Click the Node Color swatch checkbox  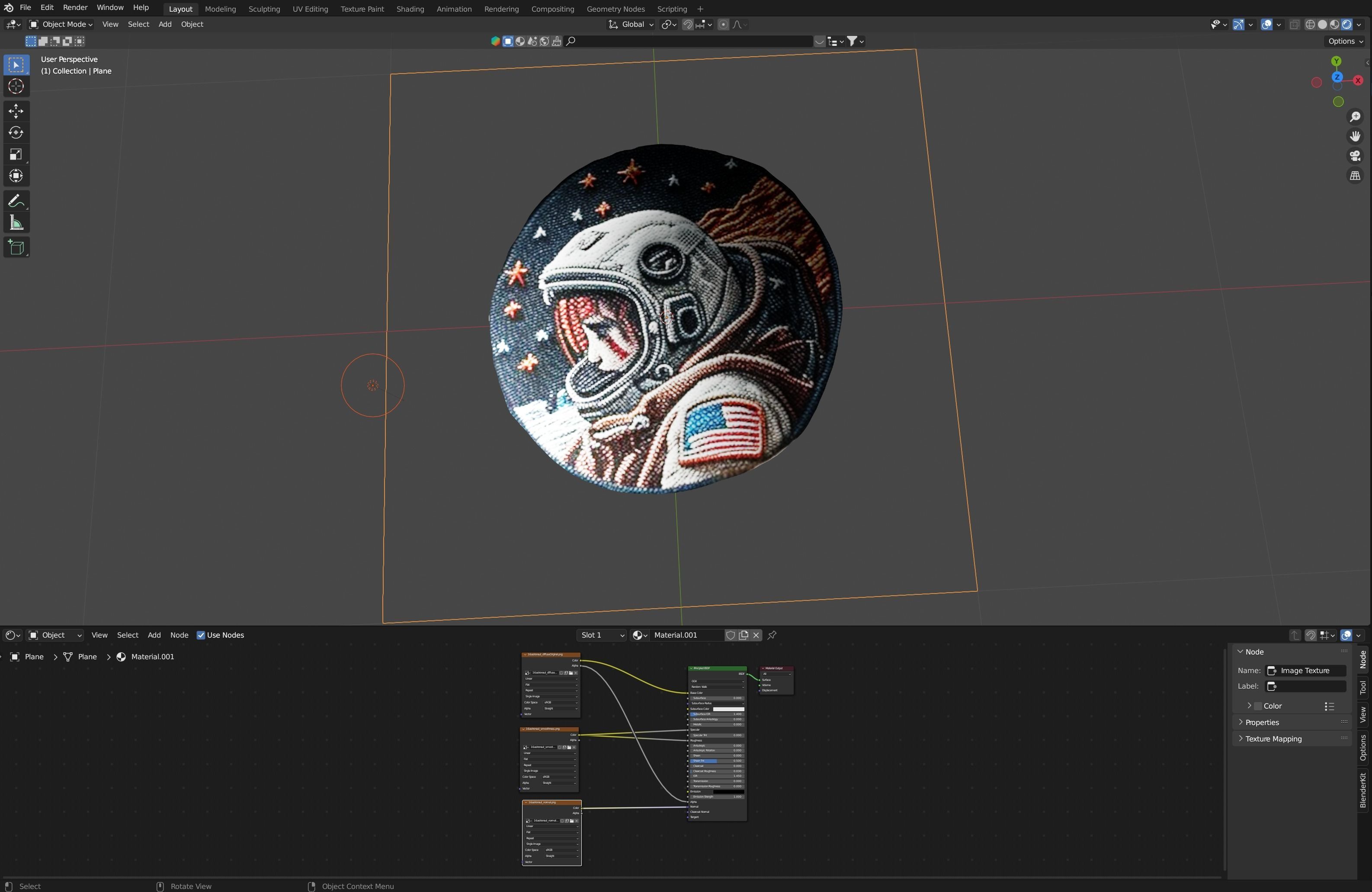[1258, 706]
